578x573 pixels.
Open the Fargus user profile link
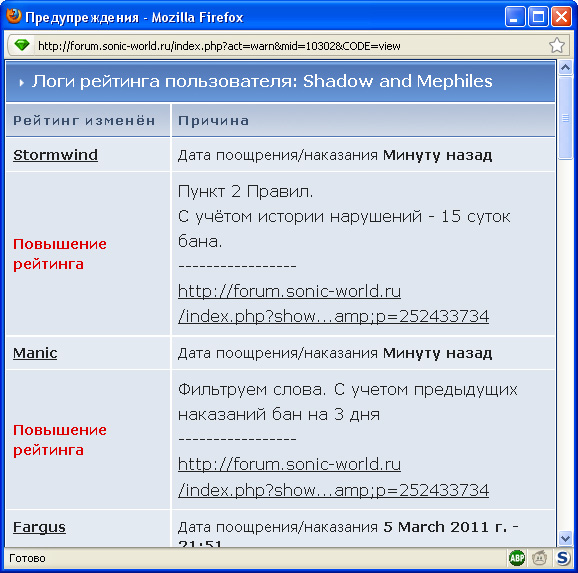(39, 527)
